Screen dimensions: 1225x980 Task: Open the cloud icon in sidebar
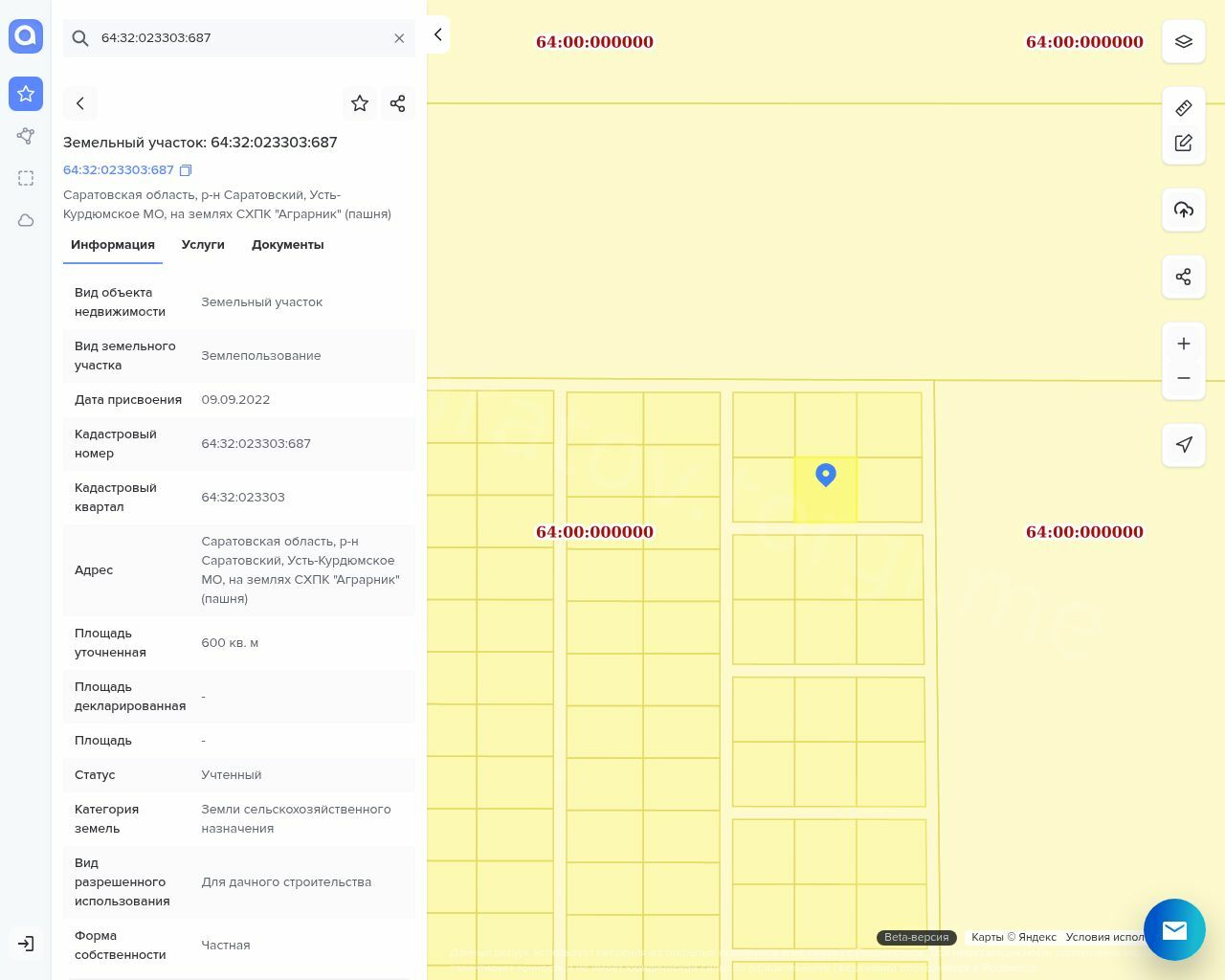pyautogui.click(x=26, y=220)
